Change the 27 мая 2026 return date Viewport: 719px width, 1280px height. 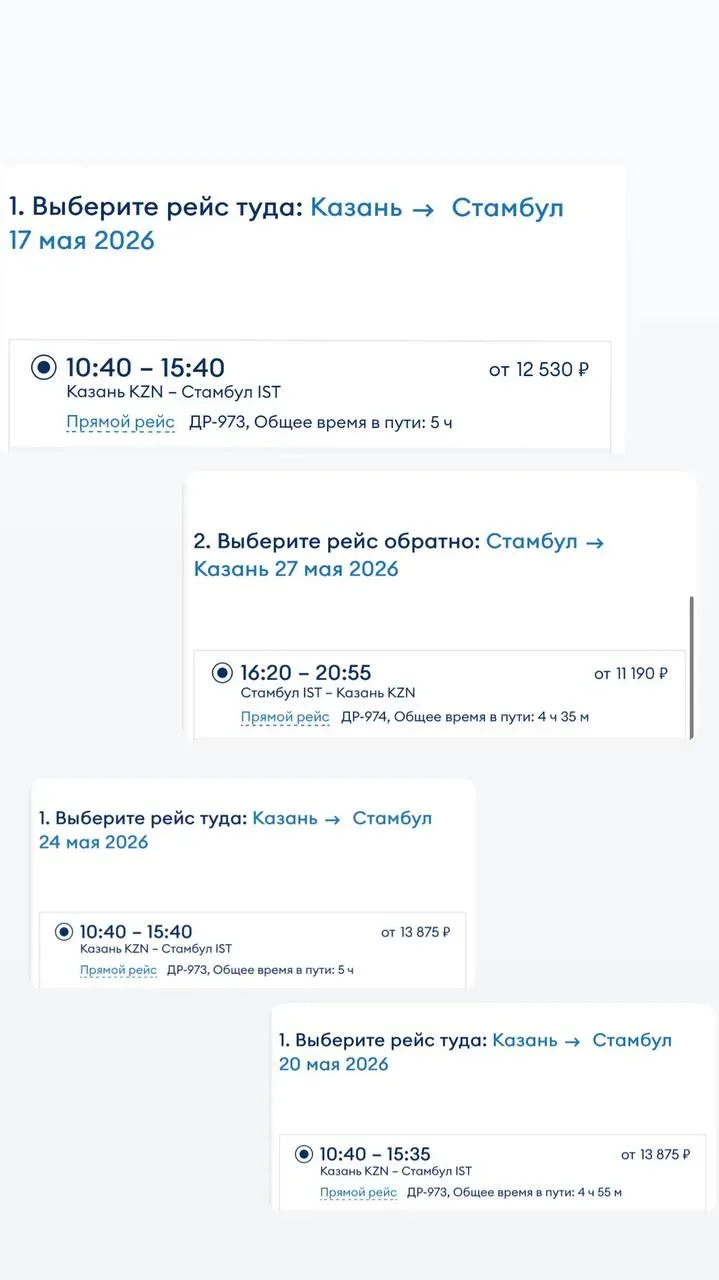(296, 569)
